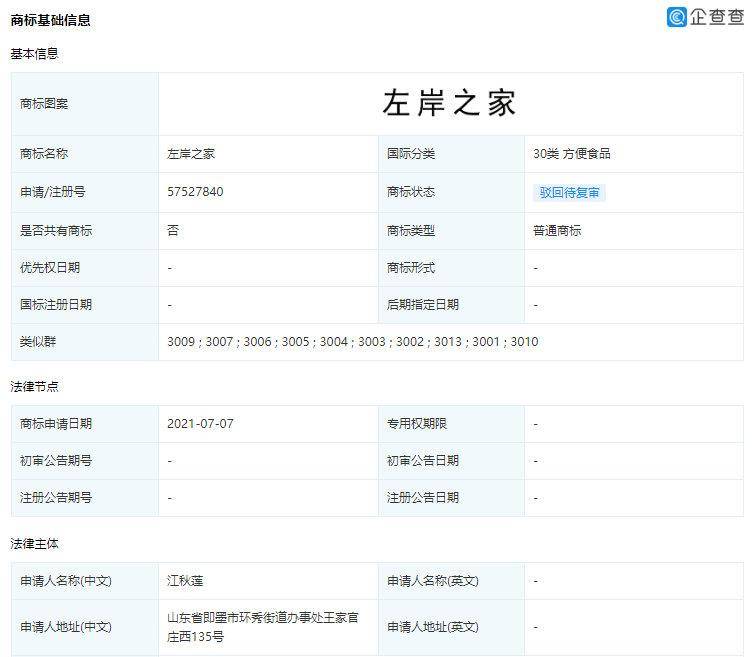
Task: Click the 专用权期限 label cell
Action: [451, 424]
